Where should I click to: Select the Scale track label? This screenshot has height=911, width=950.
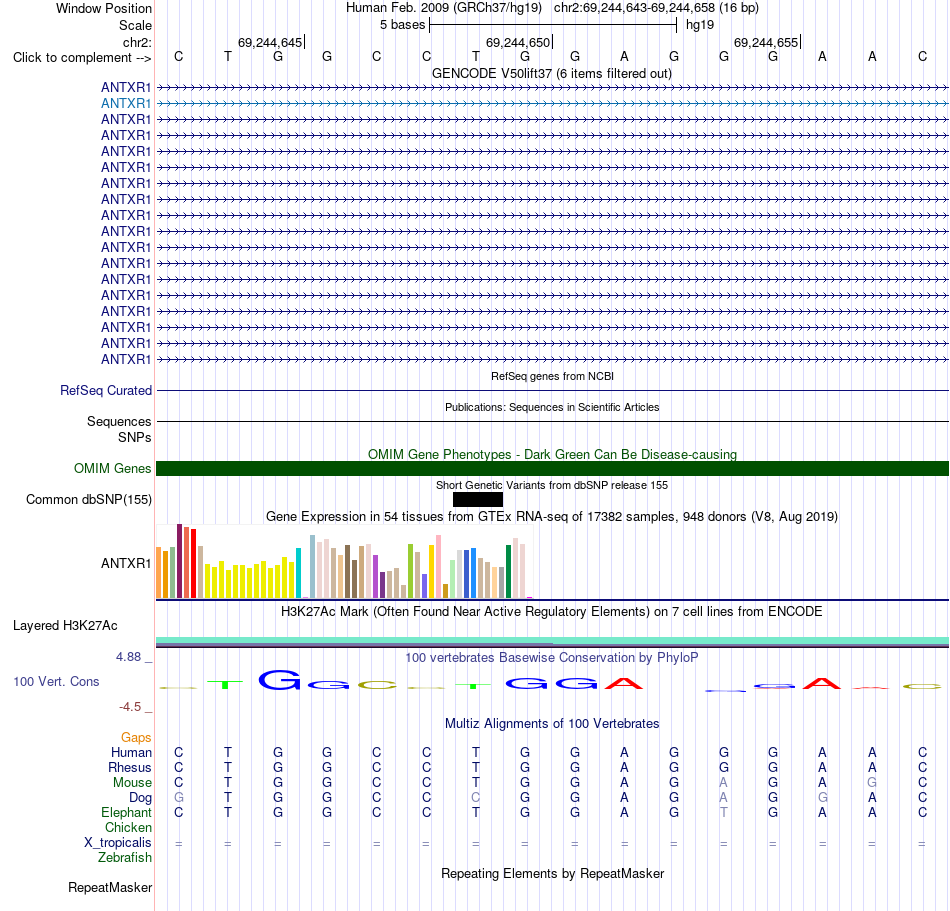point(135,25)
